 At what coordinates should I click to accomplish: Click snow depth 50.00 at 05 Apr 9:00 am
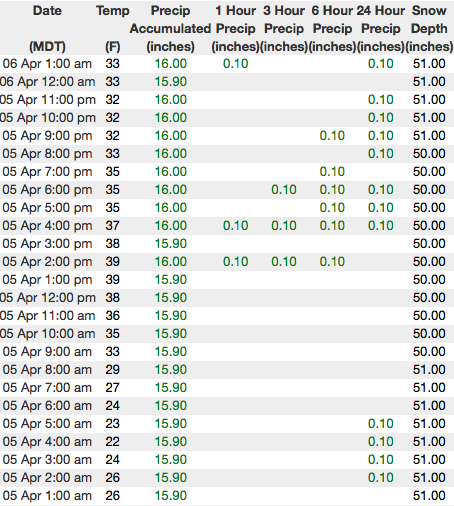[x=429, y=352]
